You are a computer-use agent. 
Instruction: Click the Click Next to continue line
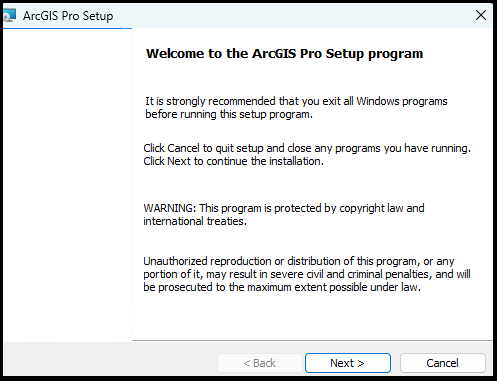(233, 161)
